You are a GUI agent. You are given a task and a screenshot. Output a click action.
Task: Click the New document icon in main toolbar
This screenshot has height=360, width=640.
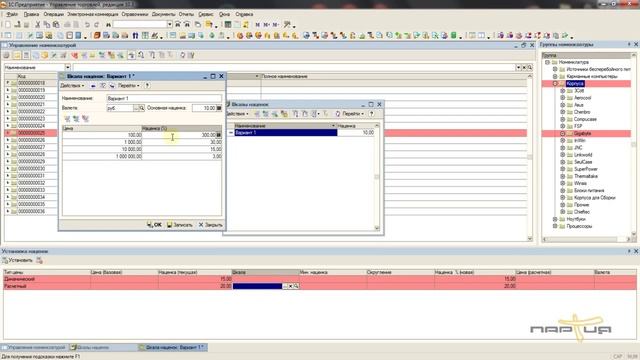pos(8,24)
